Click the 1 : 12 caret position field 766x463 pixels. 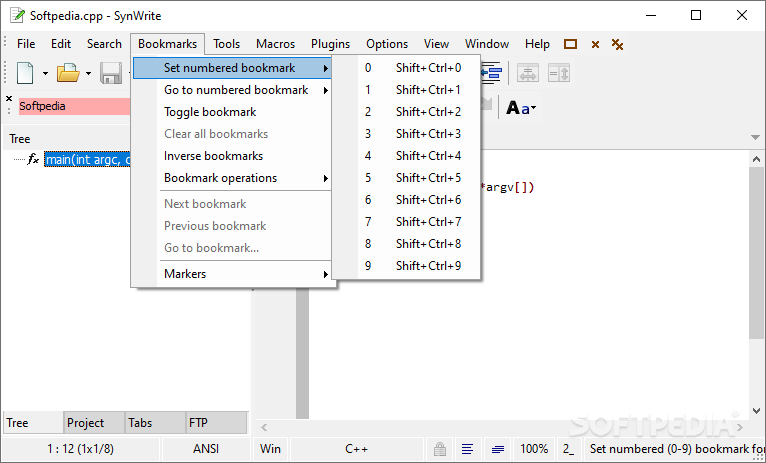[x=81, y=448]
